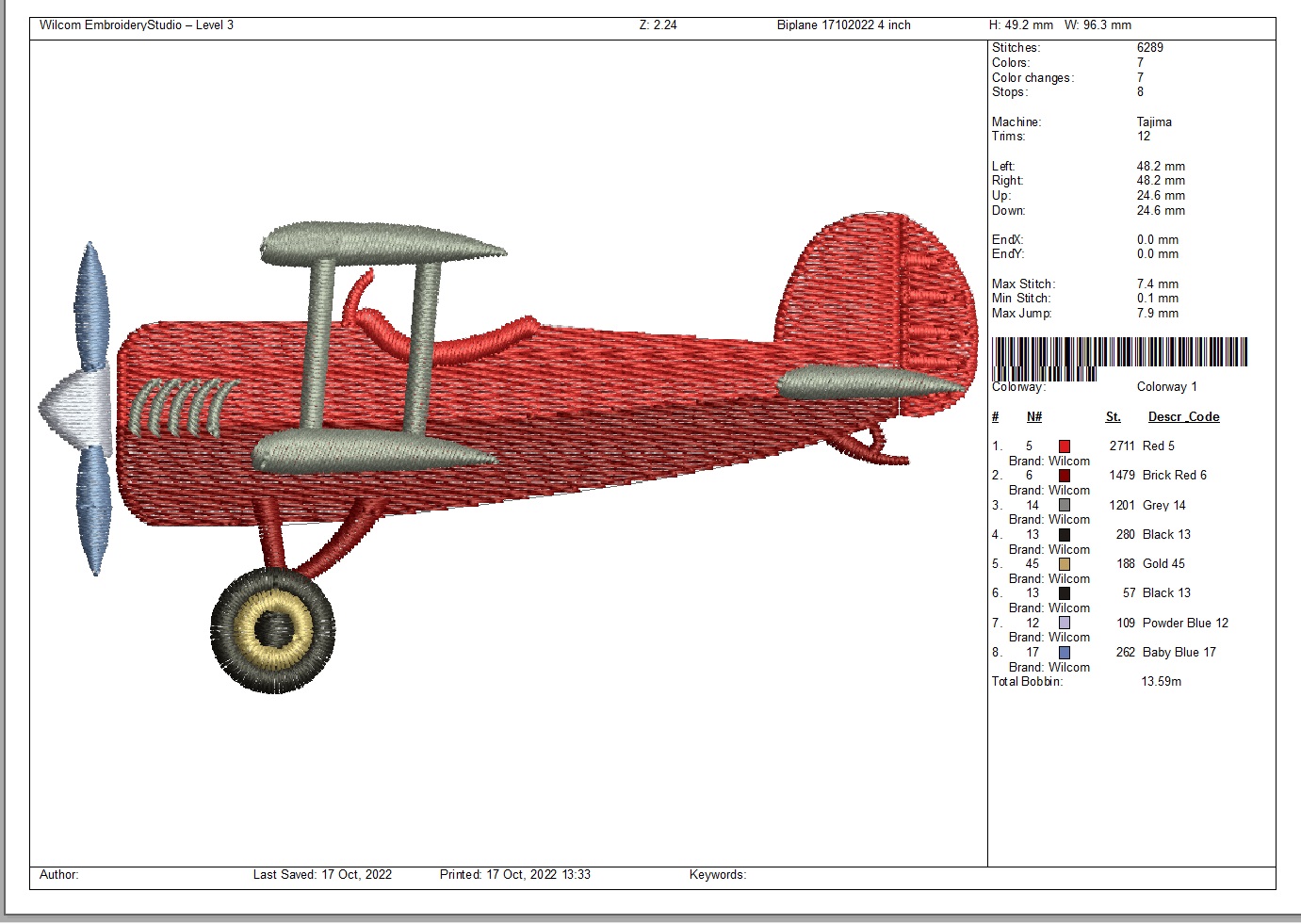
Task: Click the Total Bobbin value 13.59m
Action: click(x=1161, y=682)
